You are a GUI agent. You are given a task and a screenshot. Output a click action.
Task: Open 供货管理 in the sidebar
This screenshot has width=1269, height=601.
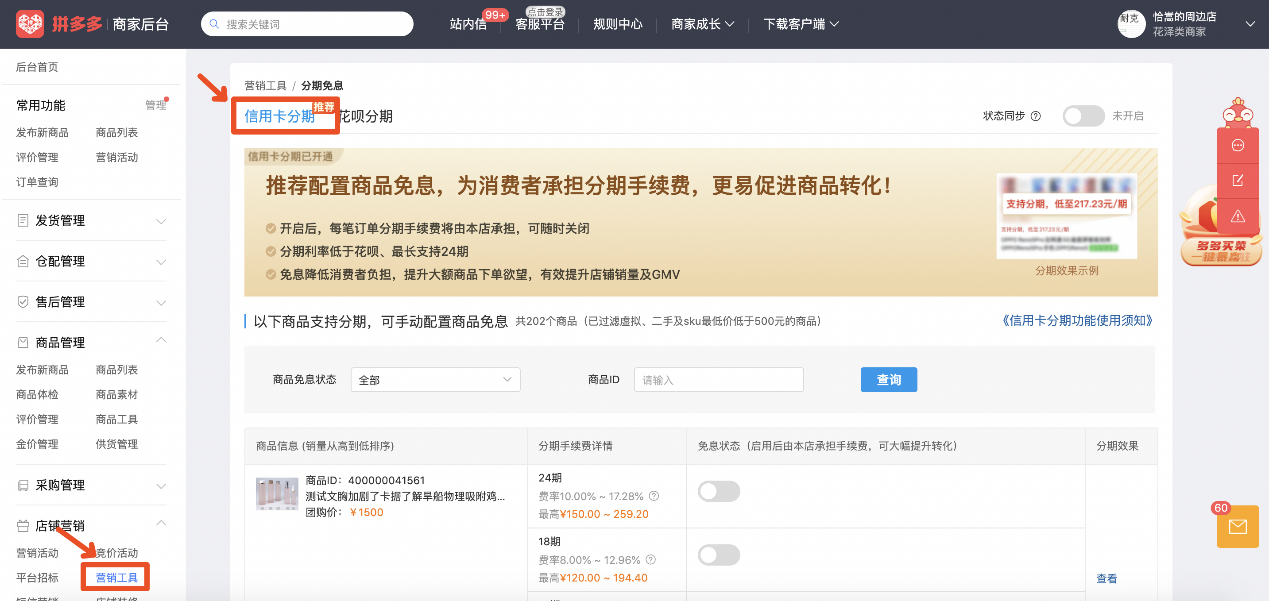pyautogui.click(x=117, y=444)
